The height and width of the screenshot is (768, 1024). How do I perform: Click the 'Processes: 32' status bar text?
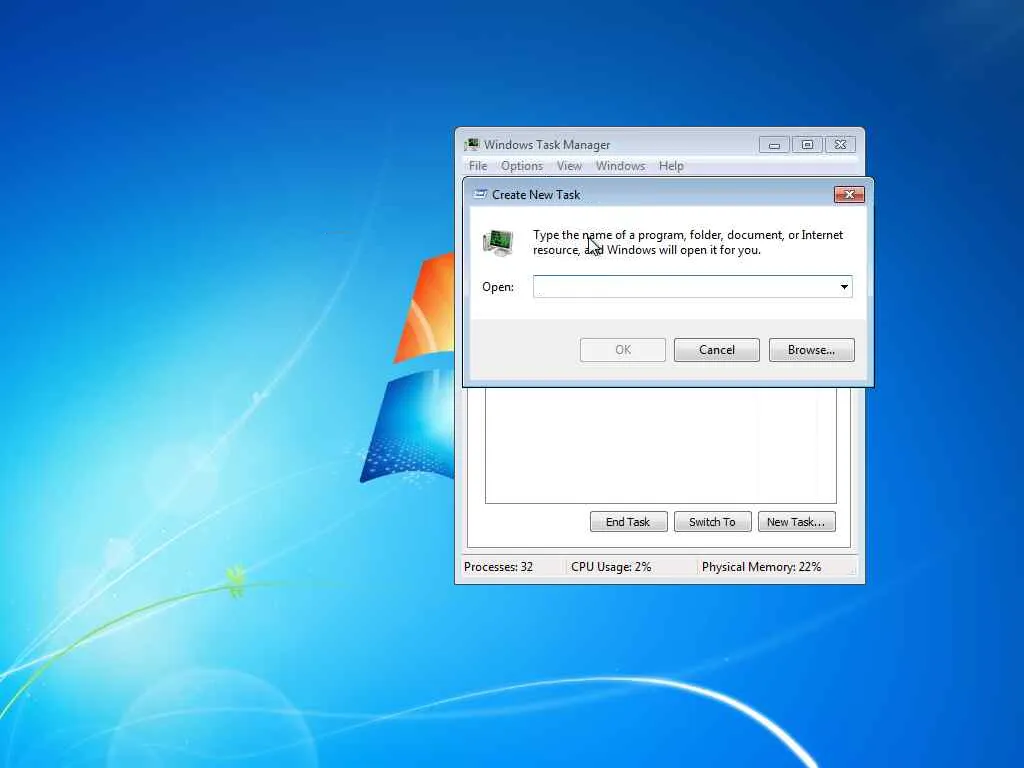tap(498, 567)
